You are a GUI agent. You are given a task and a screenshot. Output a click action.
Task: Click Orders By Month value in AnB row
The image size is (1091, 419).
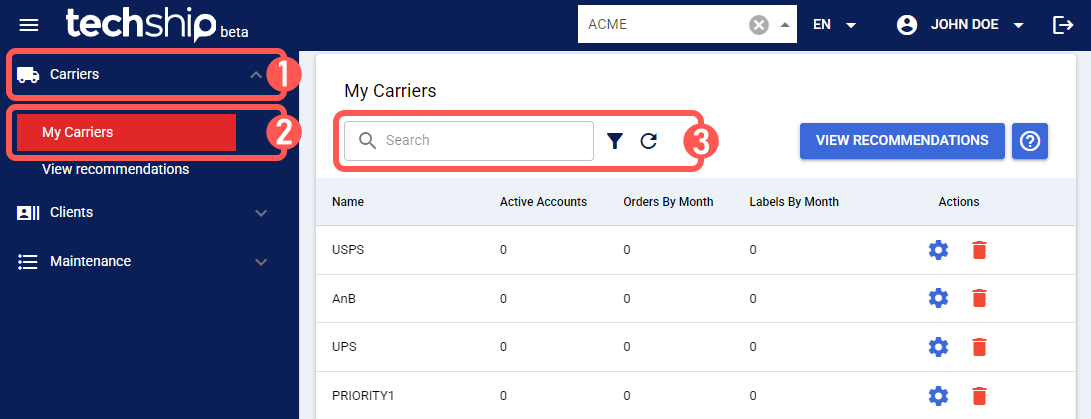[x=627, y=299]
